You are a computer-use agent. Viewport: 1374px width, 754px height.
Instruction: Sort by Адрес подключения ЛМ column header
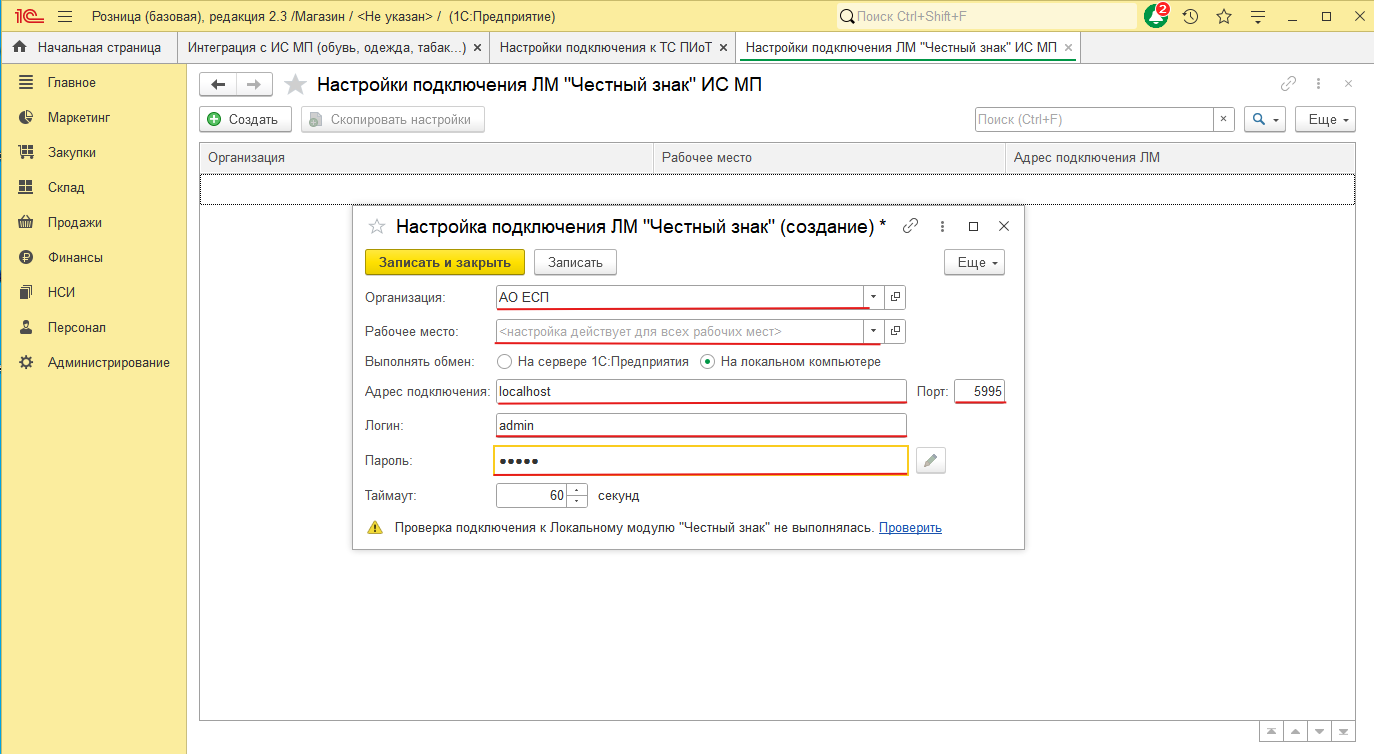pyautogui.click(x=1180, y=157)
